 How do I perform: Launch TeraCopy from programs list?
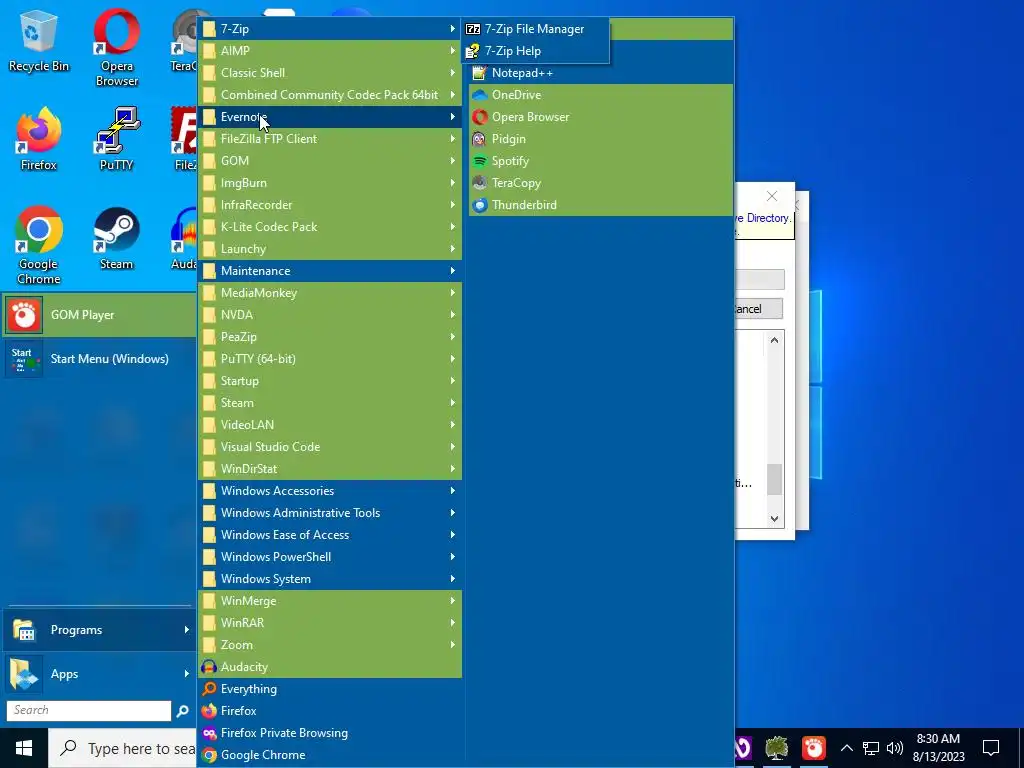click(x=601, y=183)
